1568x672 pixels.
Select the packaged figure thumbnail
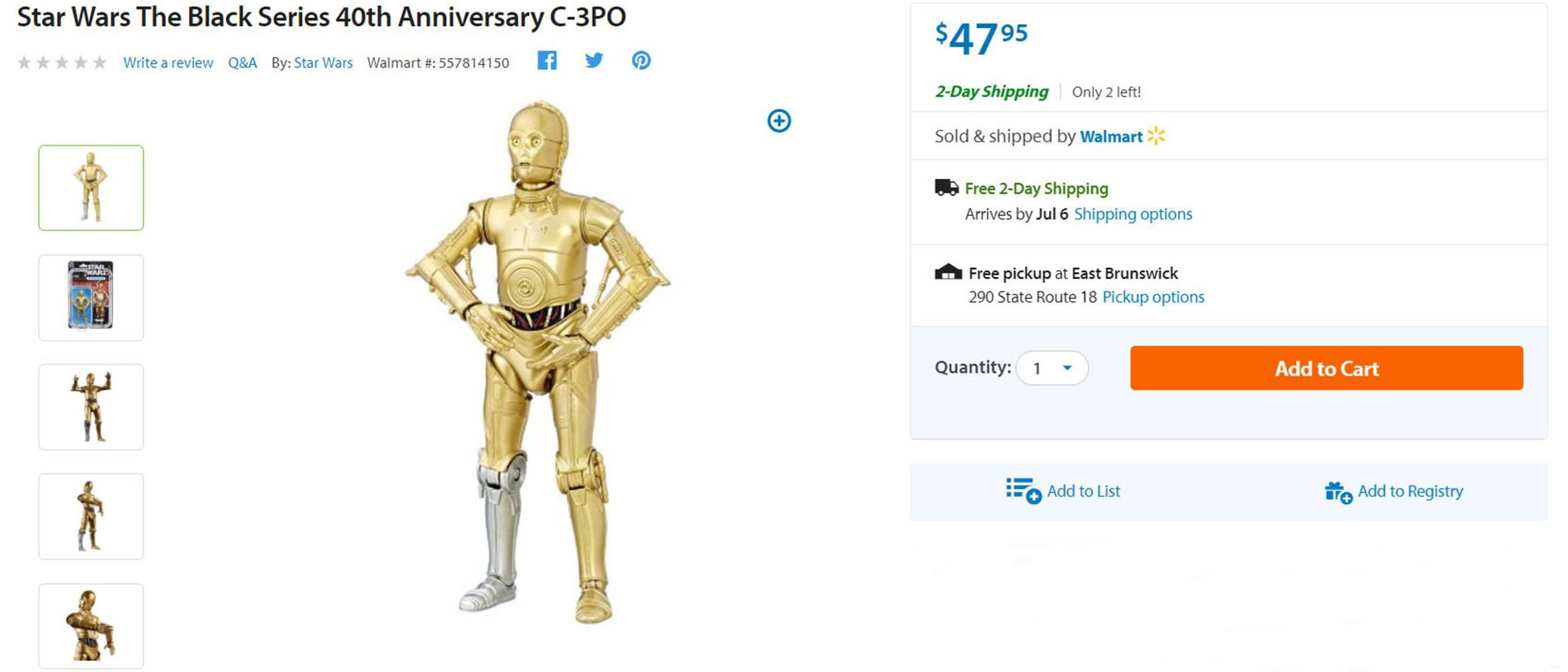coord(91,298)
